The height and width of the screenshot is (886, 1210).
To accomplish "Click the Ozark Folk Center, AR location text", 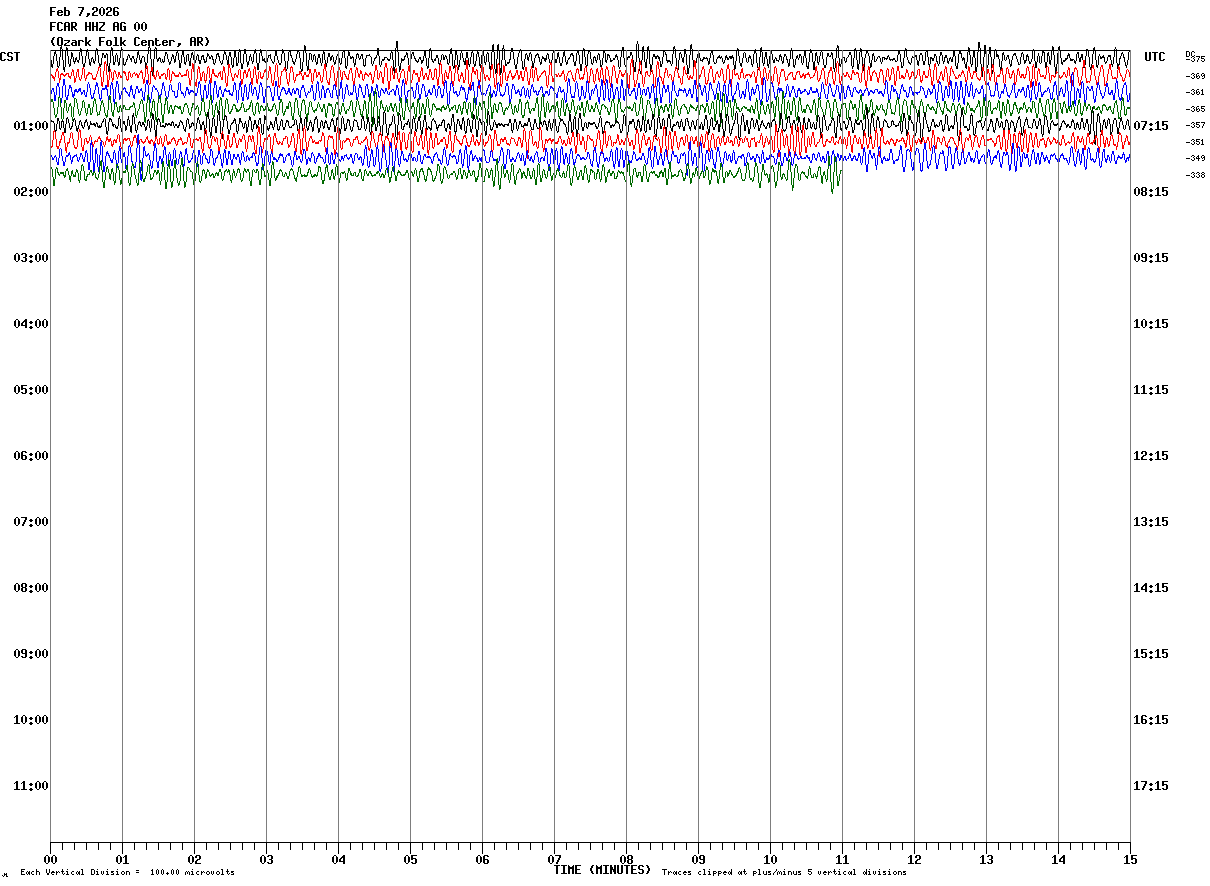I will pyautogui.click(x=130, y=42).
